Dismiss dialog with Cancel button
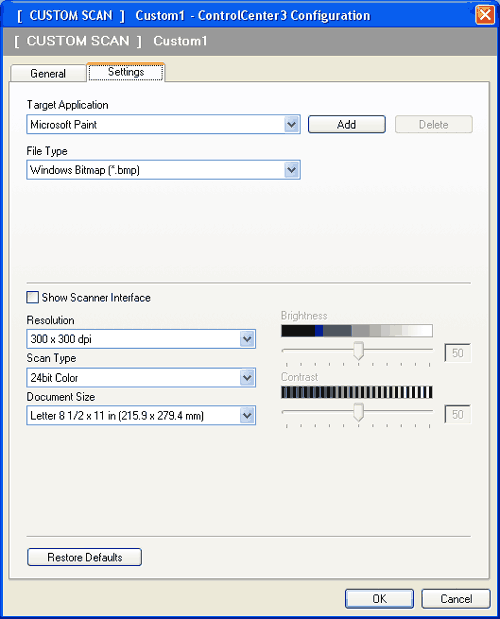Screen dimensions: 500x619 click(x=456, y=599)
